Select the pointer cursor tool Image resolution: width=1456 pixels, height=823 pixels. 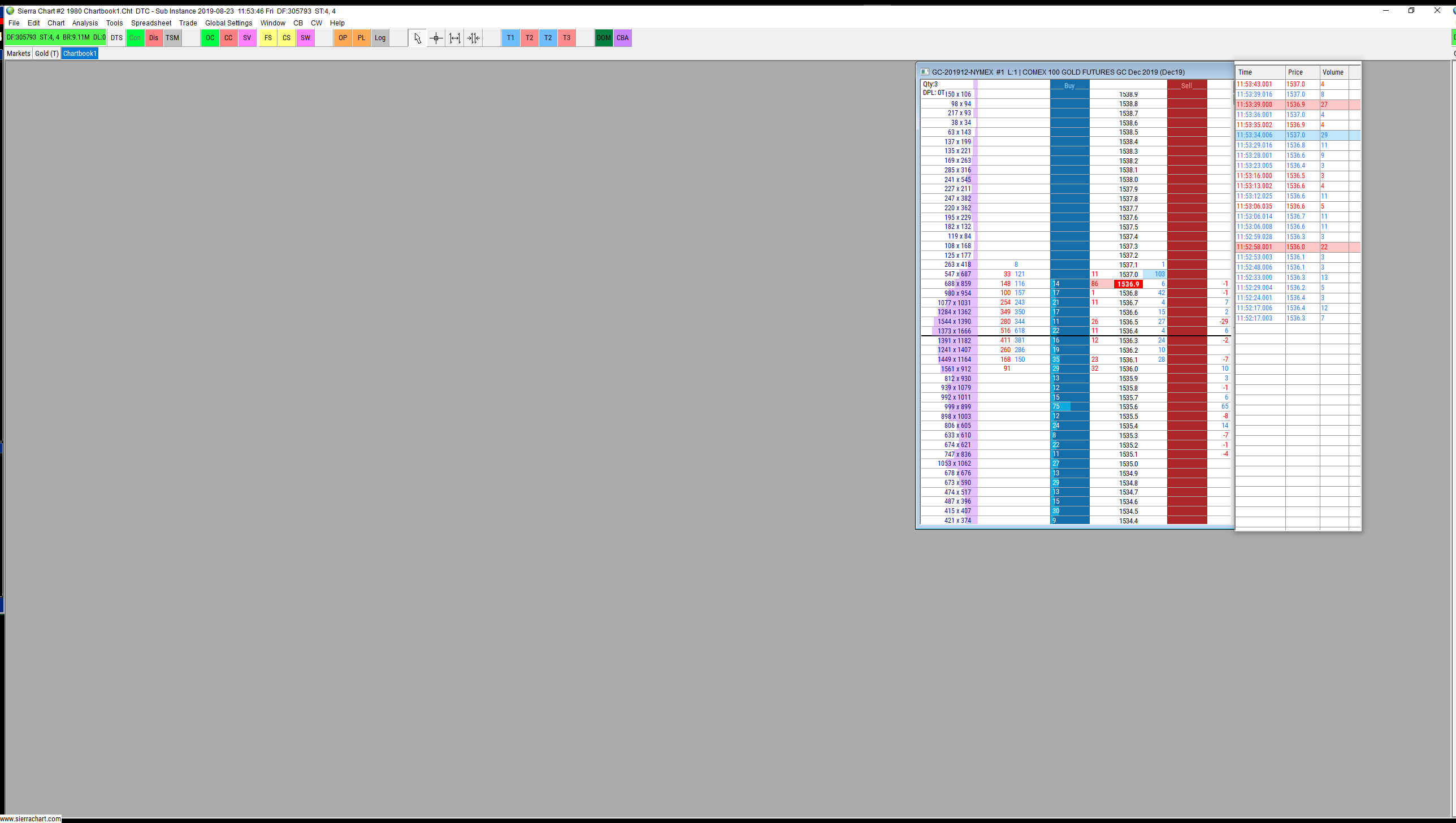(417, 38)
